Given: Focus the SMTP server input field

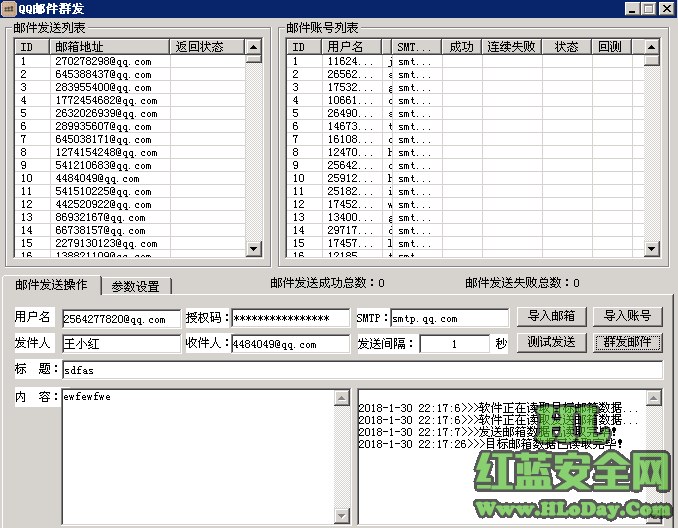Looking at the screenshot, I should click(x=450, y=318).
